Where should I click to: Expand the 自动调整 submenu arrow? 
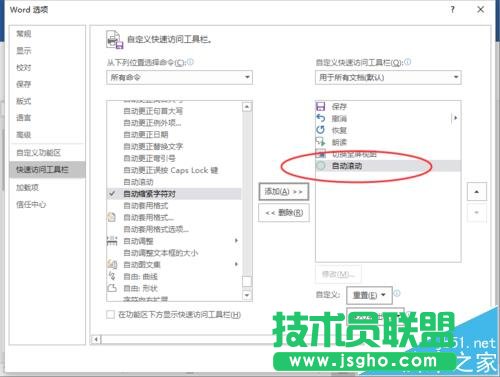coord(236,241)
